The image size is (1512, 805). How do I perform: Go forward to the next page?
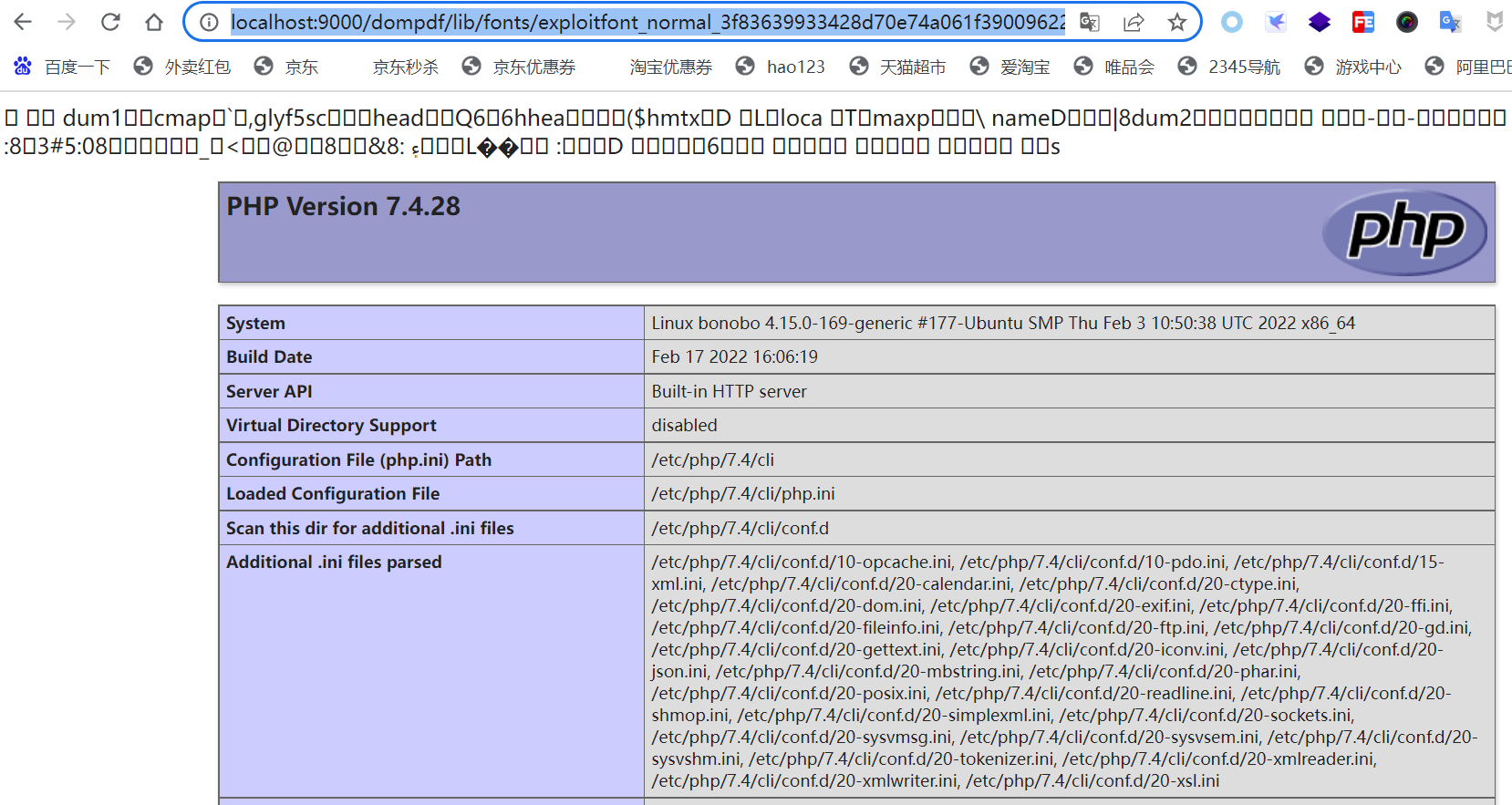point(67,22)
